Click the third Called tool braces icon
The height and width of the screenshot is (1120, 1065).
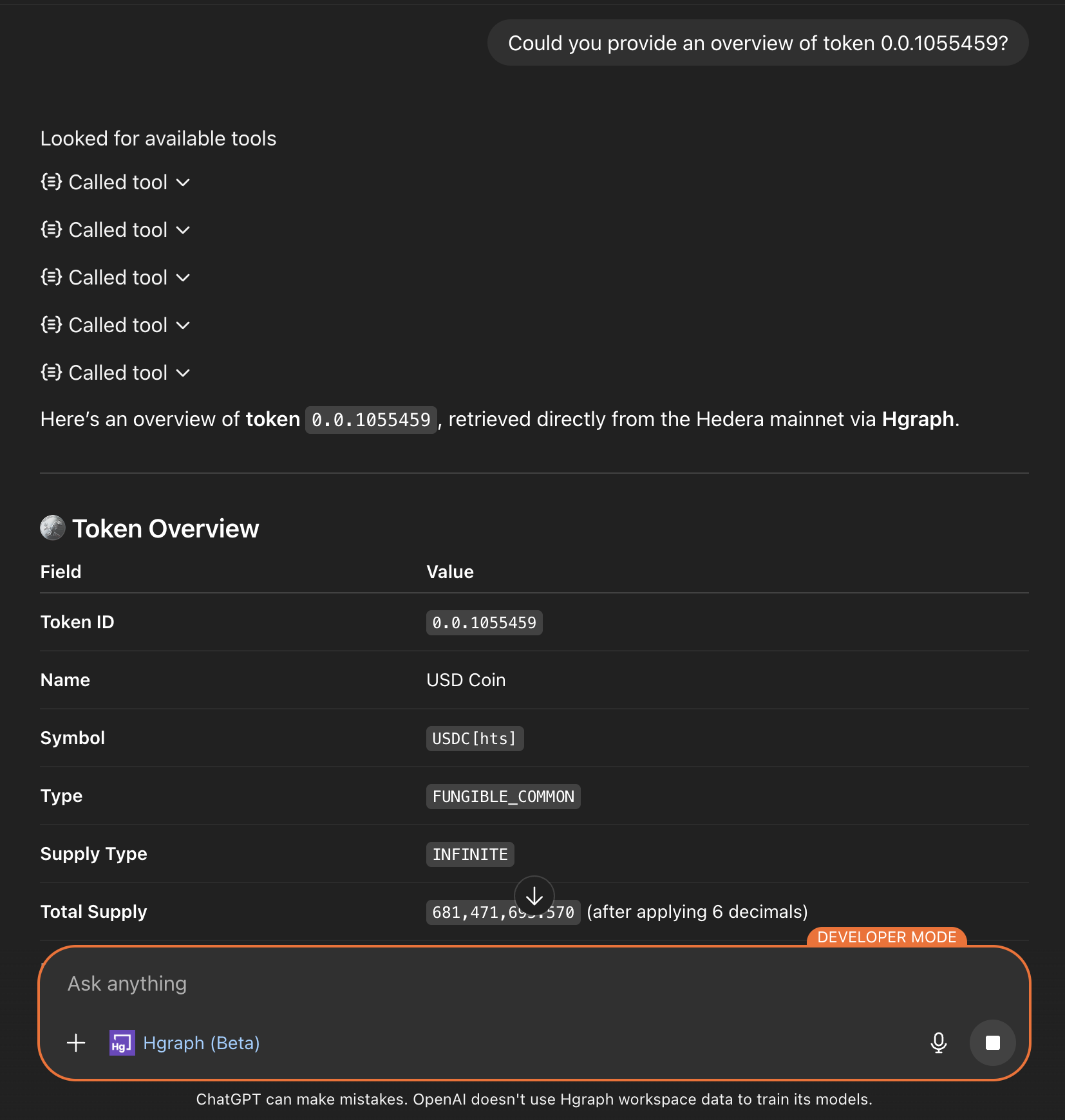pyautogui.click(x=50, y=277)
